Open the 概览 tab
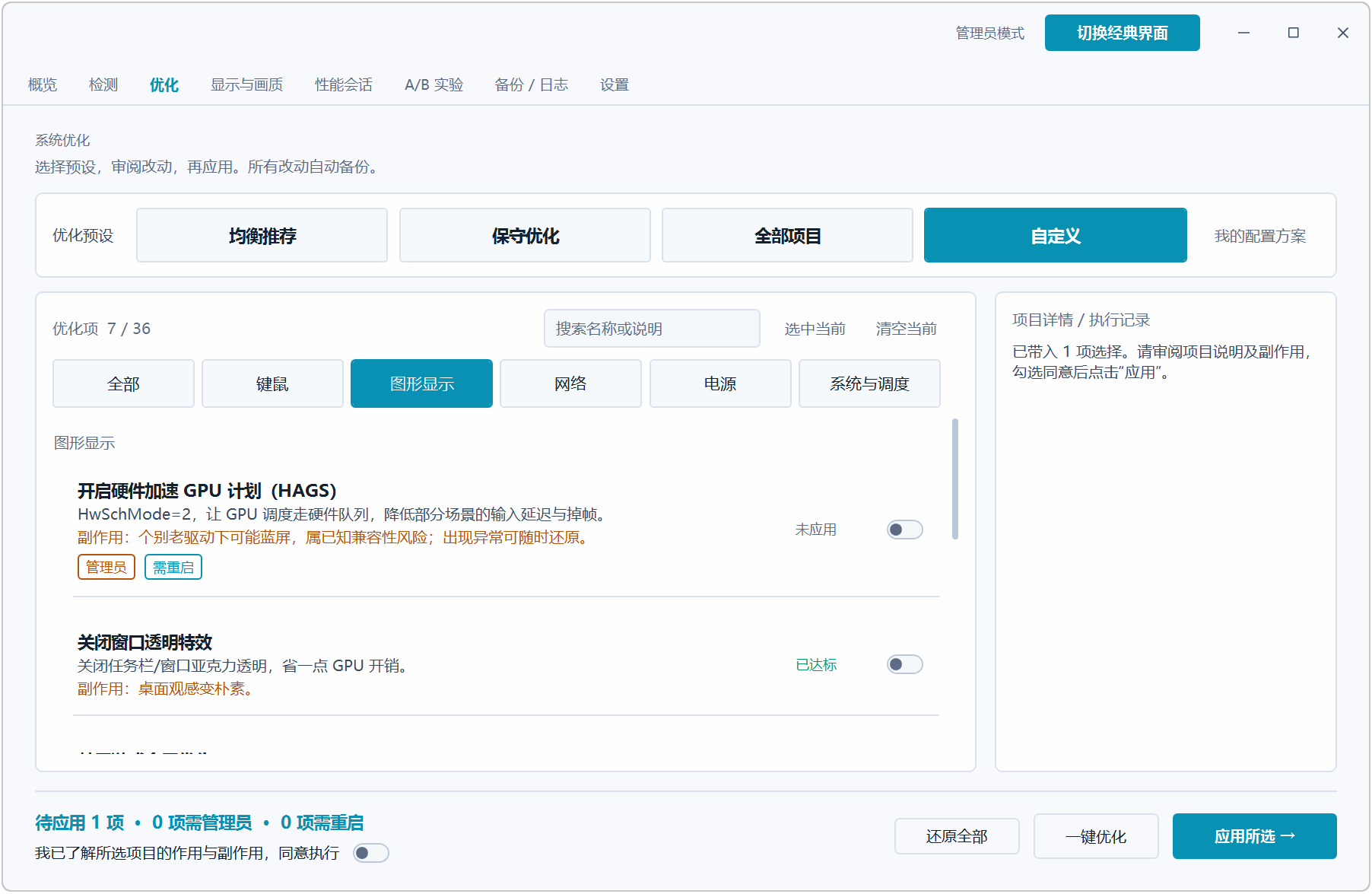The height and width of the screenshot is (894, 1372). tap(43, 84)
